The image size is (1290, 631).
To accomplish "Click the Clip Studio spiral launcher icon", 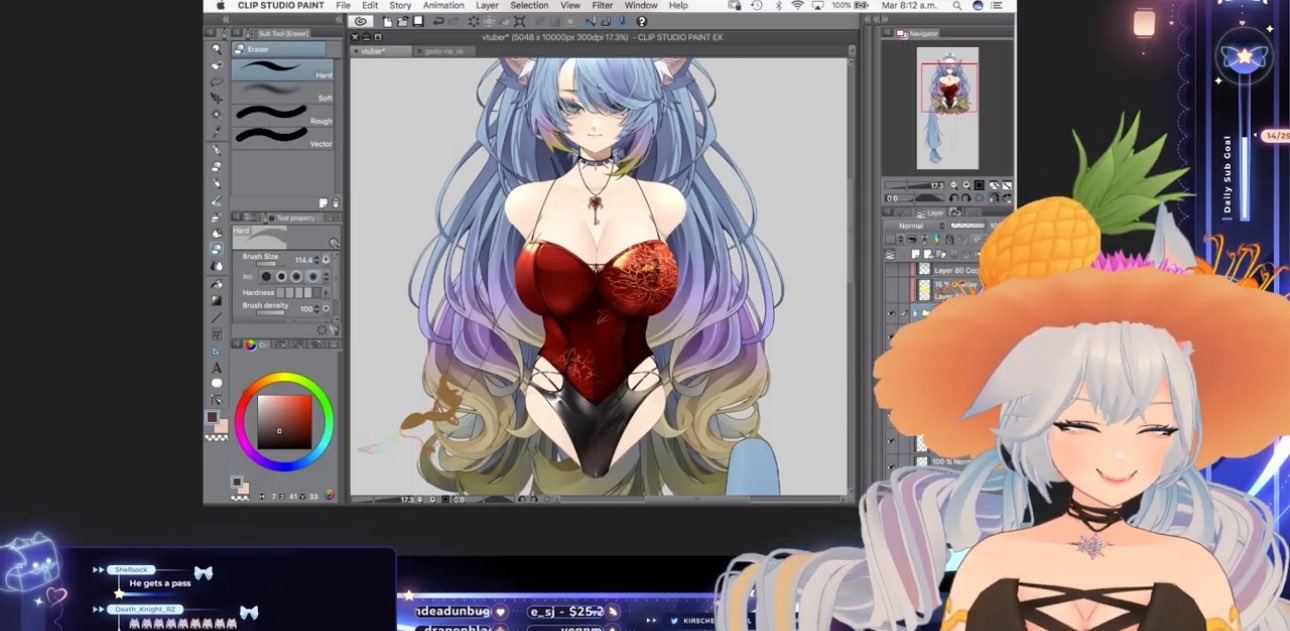I will click(x=361, y=21).
